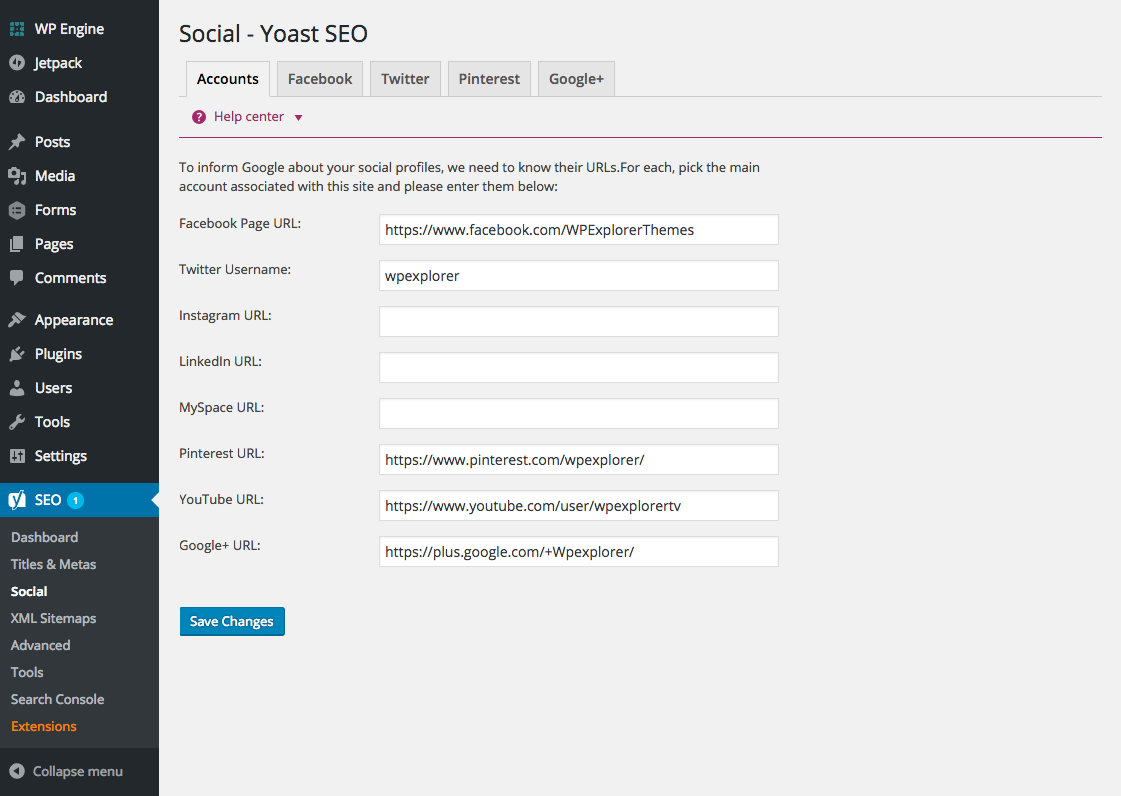Switch to the Twitter tab
The height and width of the screenshot is (796, 1121).
pyautogui.click(x=405, y=79)
